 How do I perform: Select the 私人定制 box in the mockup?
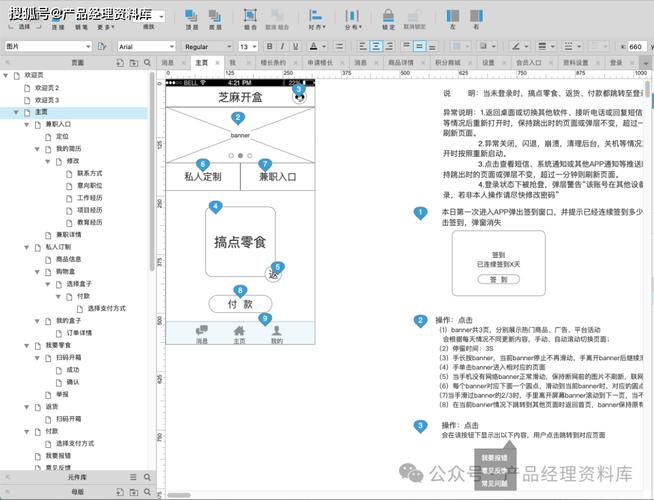point(203,177)
